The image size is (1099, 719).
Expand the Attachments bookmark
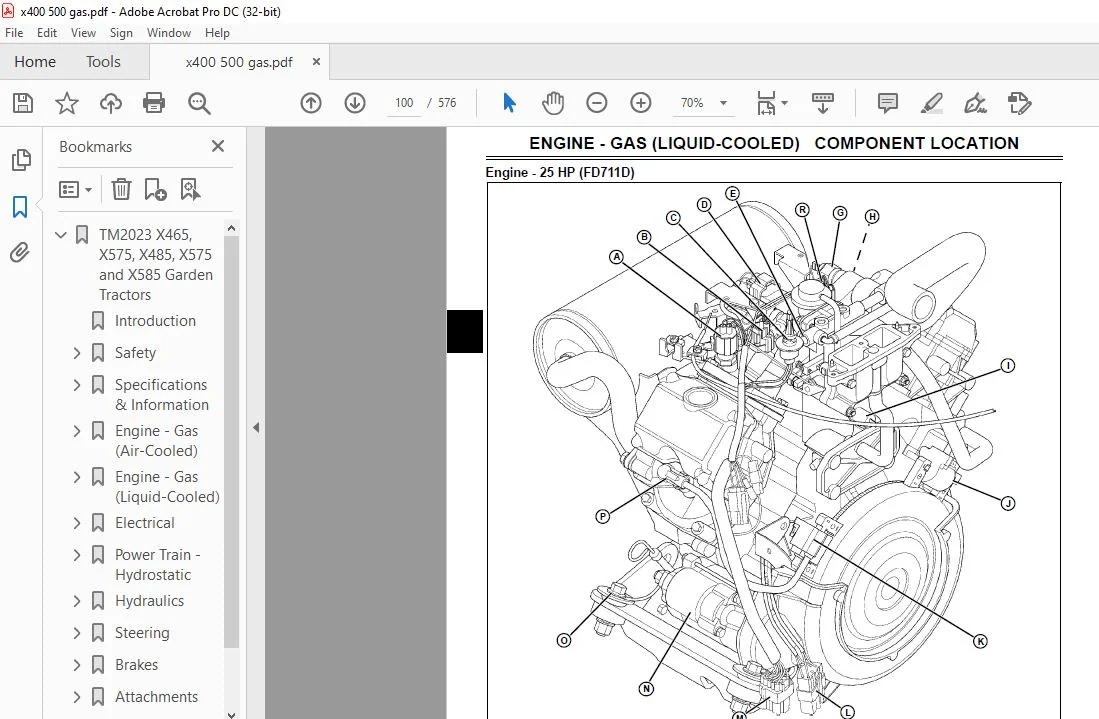[77, 697]
